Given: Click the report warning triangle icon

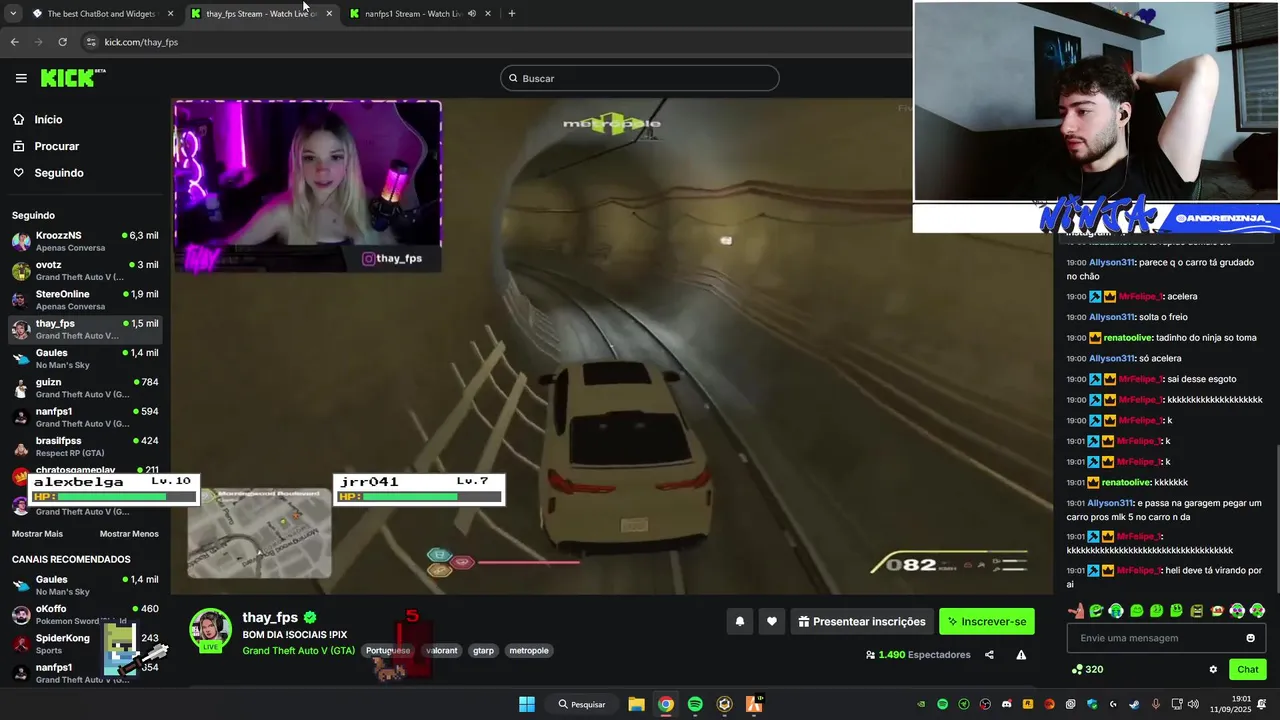Looking at the screenshot, I should [1021, 655].
